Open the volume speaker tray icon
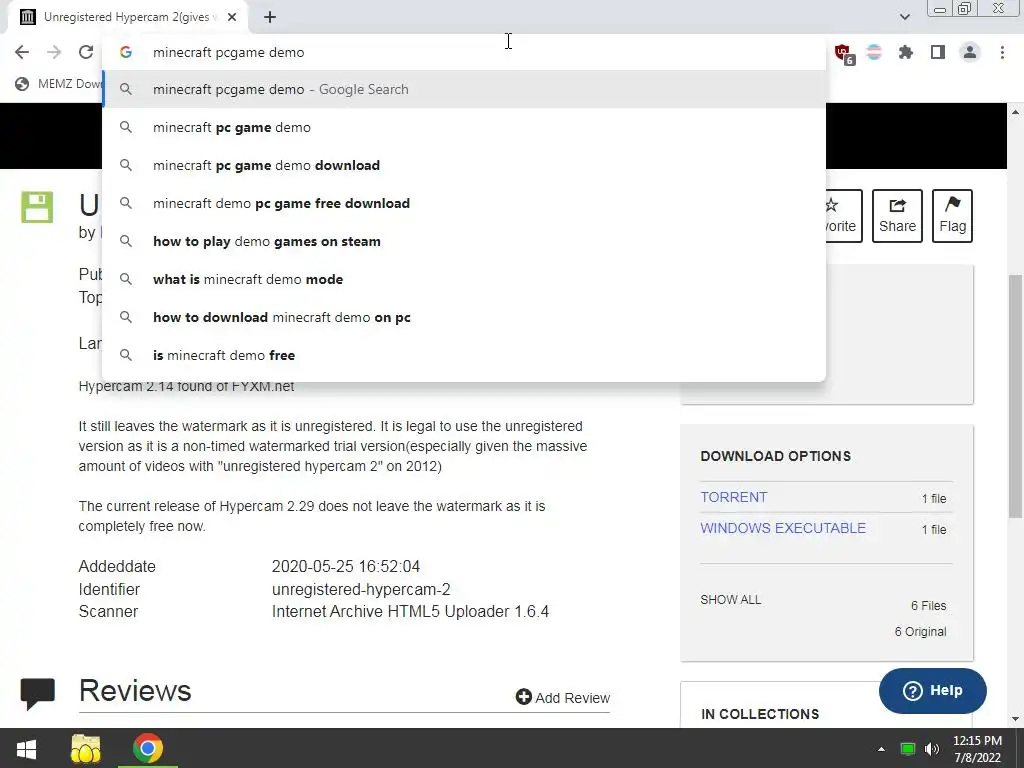The image size is (1024, 768). [x=931, y=749]
